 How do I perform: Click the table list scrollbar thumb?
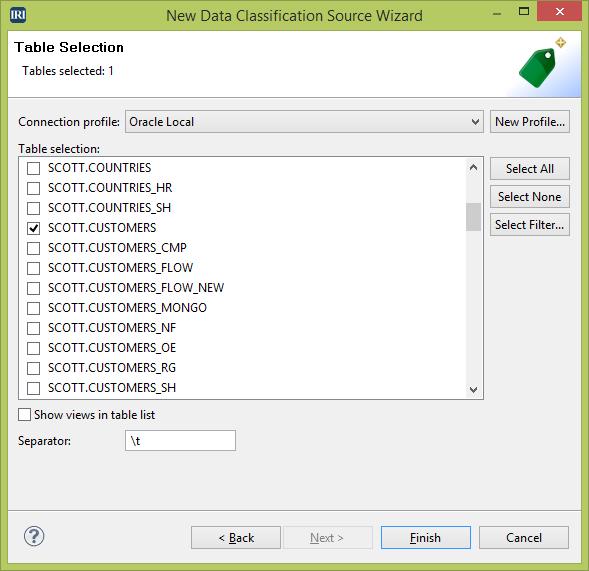click(x=473, y=217)
